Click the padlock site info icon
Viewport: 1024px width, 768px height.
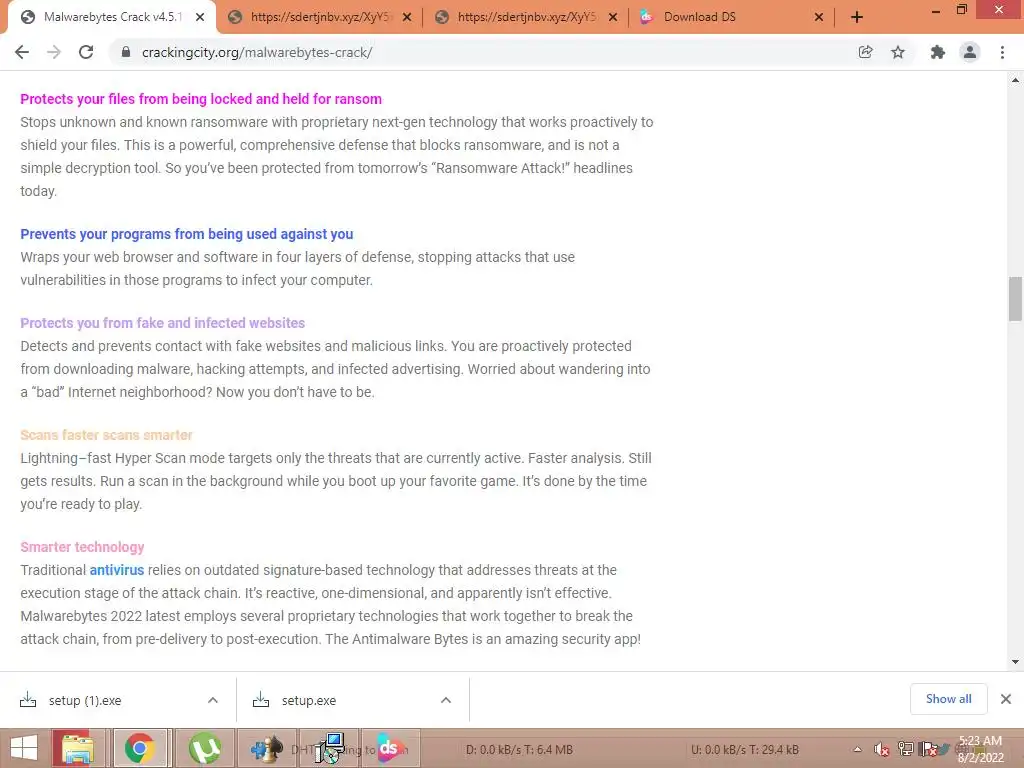pos(126,52)
